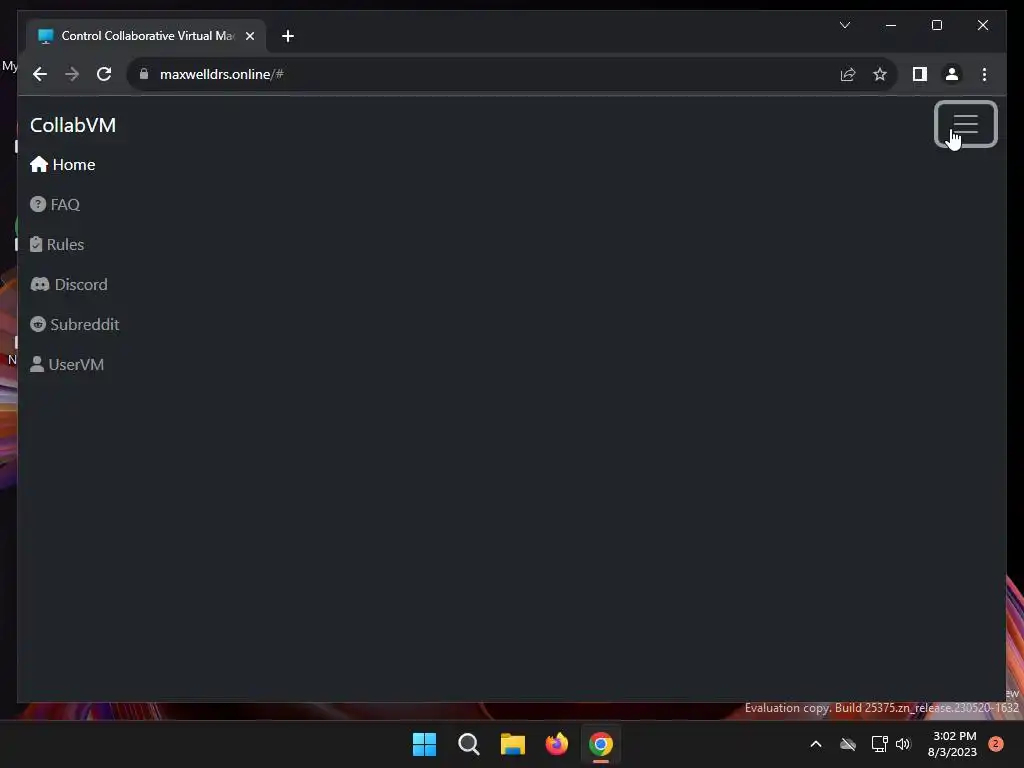
Task: Click the Discord logo icon
Action: click(40, 284)
